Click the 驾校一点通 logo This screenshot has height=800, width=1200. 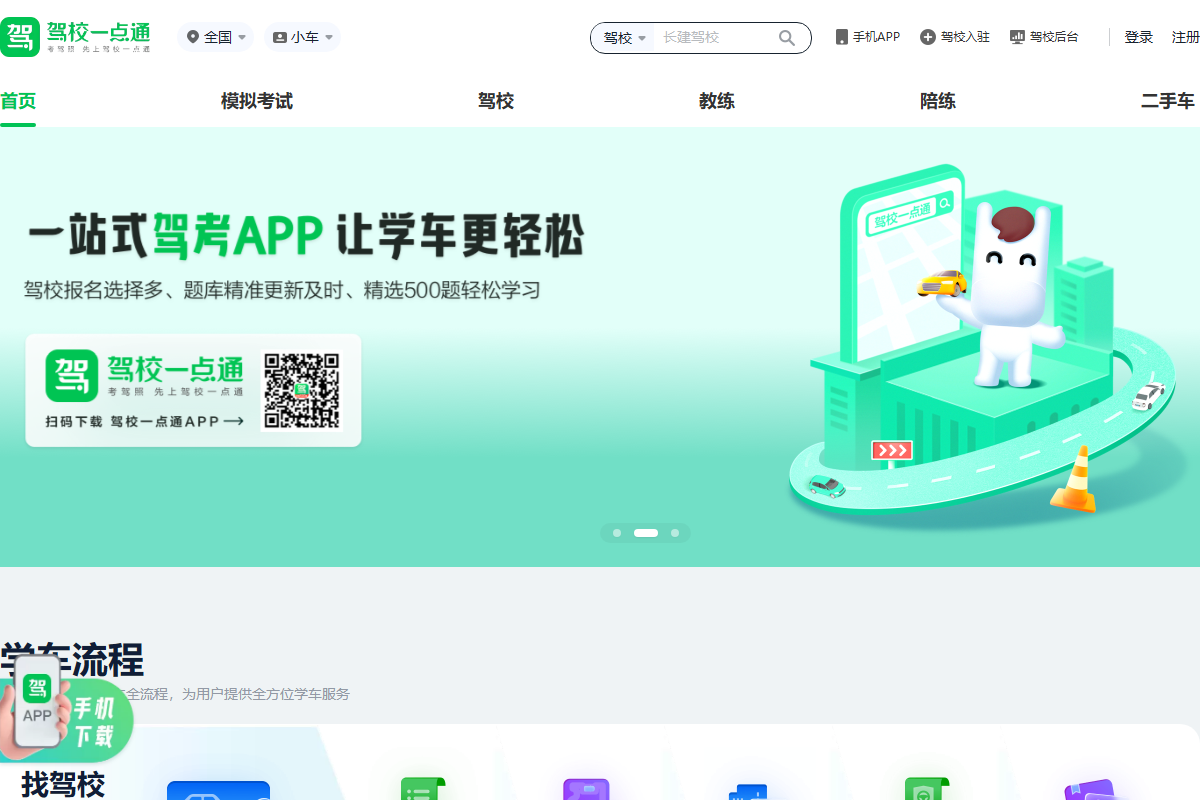[x=76, y=37]
